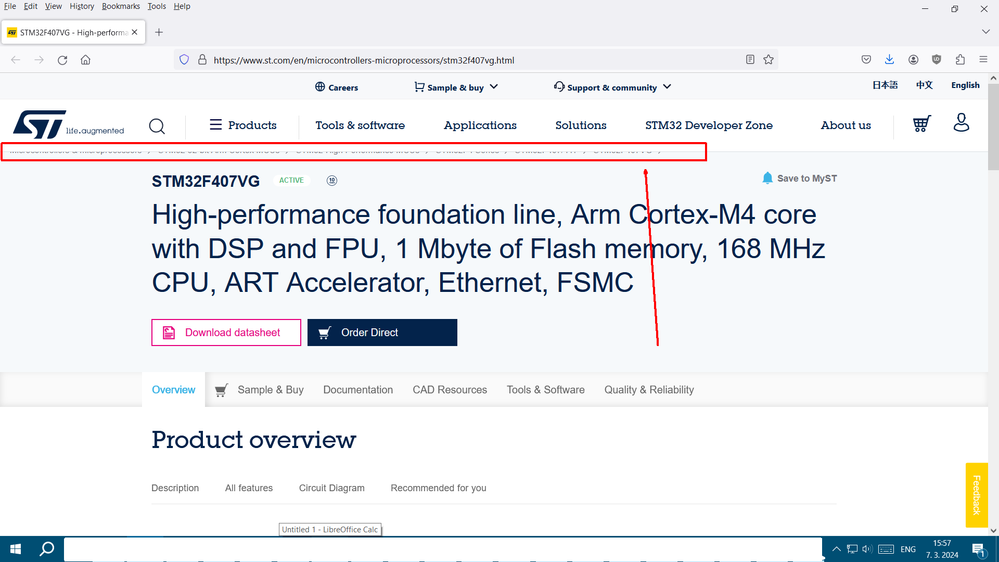Show hidden tray icons chevron
Image resolution: width=999 pixels, height=562 pixels.
click(837, 549)
